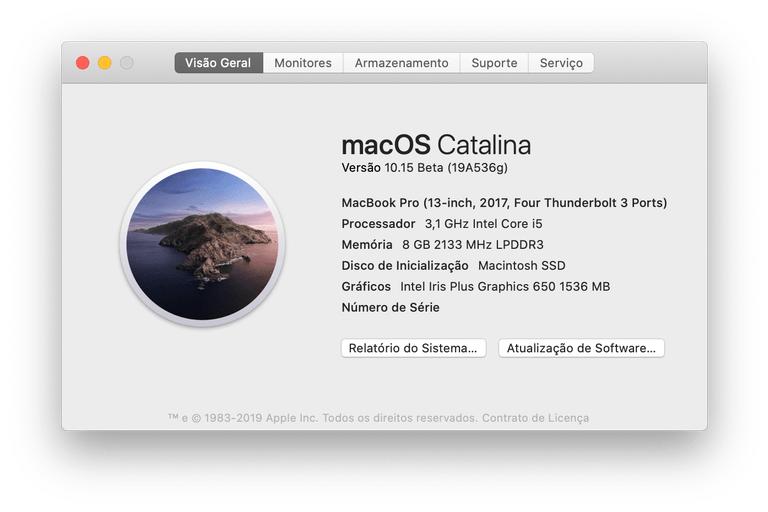
Task: Click the Memória 8 GB line
Action: (442, 245)
